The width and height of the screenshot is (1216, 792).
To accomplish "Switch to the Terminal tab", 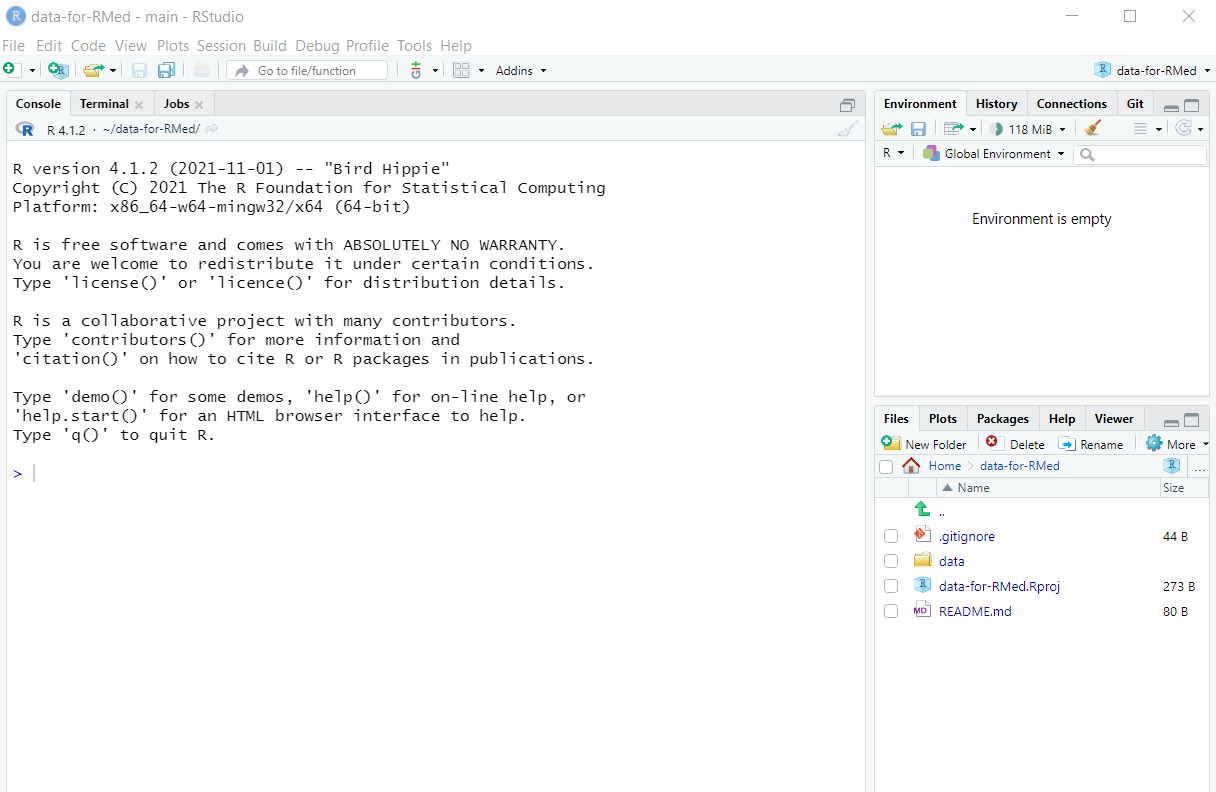I will click(104, 104).
